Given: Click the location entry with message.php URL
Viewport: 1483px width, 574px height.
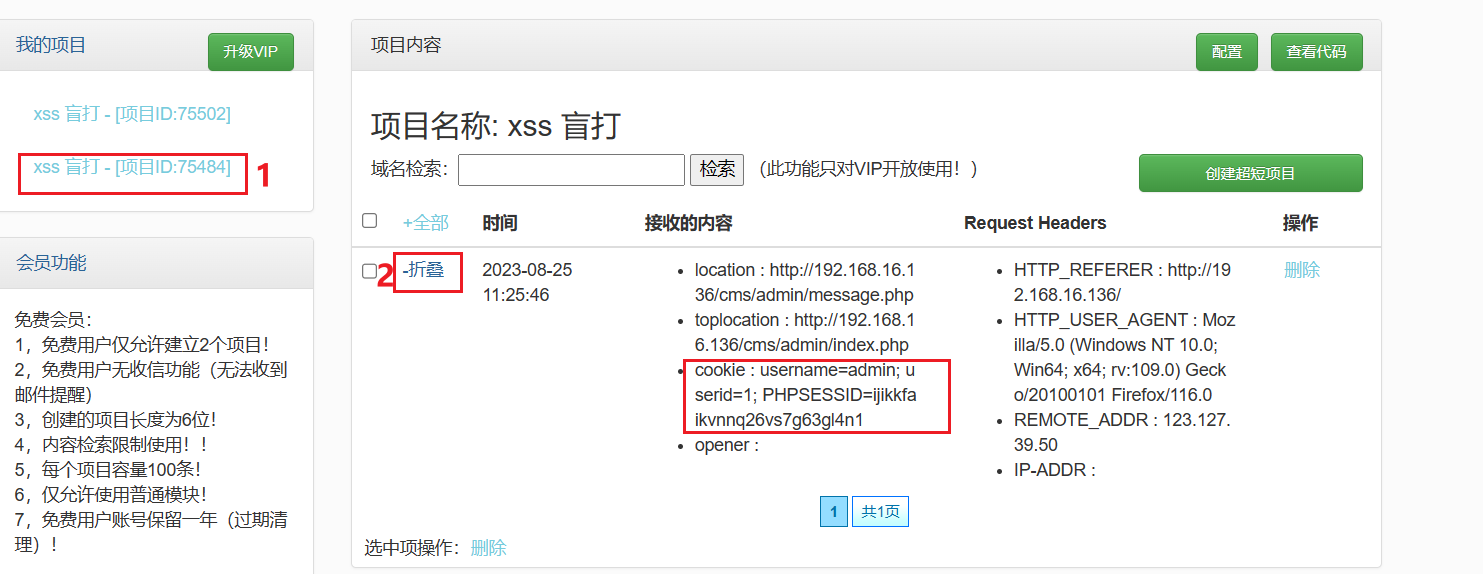Looking at the screenshot, I should pos(805,283).
